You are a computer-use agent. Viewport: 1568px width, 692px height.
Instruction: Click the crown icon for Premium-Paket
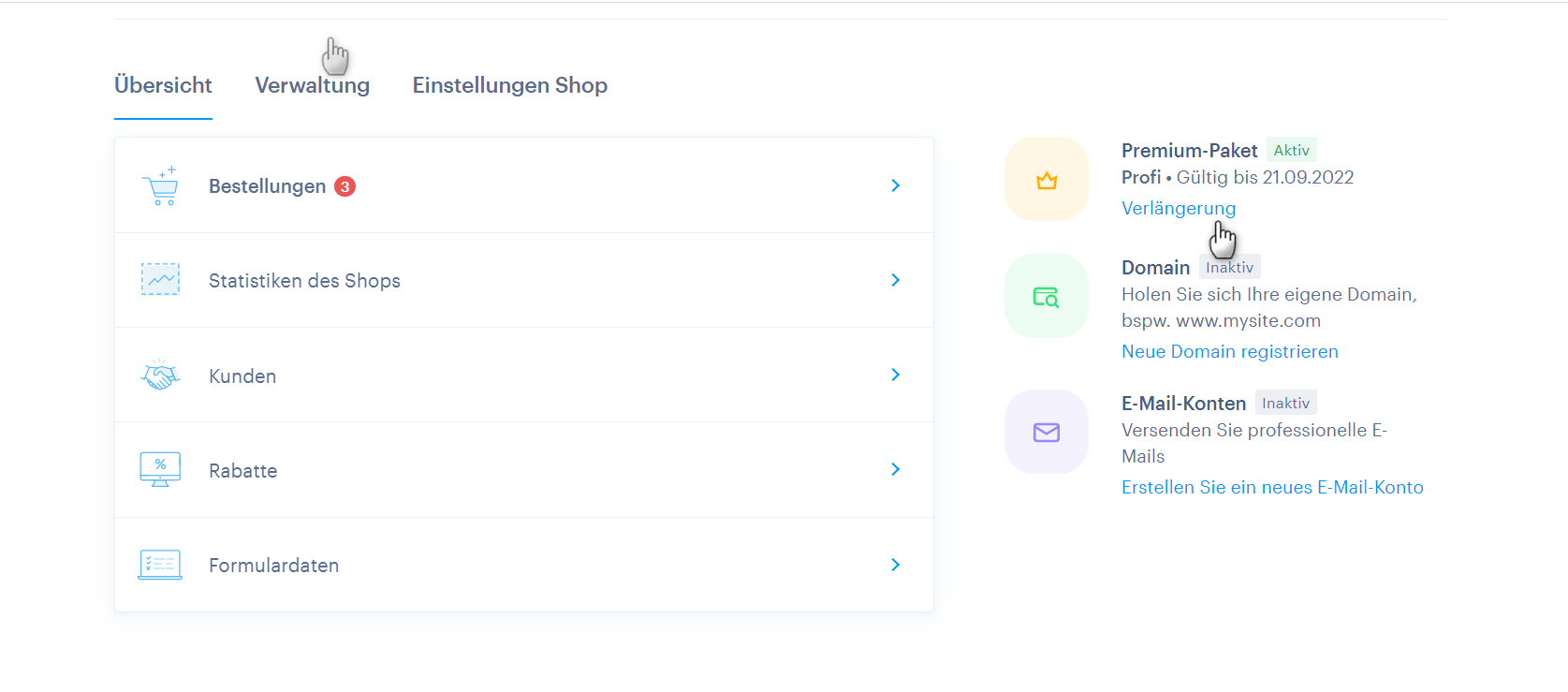point(1047,180)
